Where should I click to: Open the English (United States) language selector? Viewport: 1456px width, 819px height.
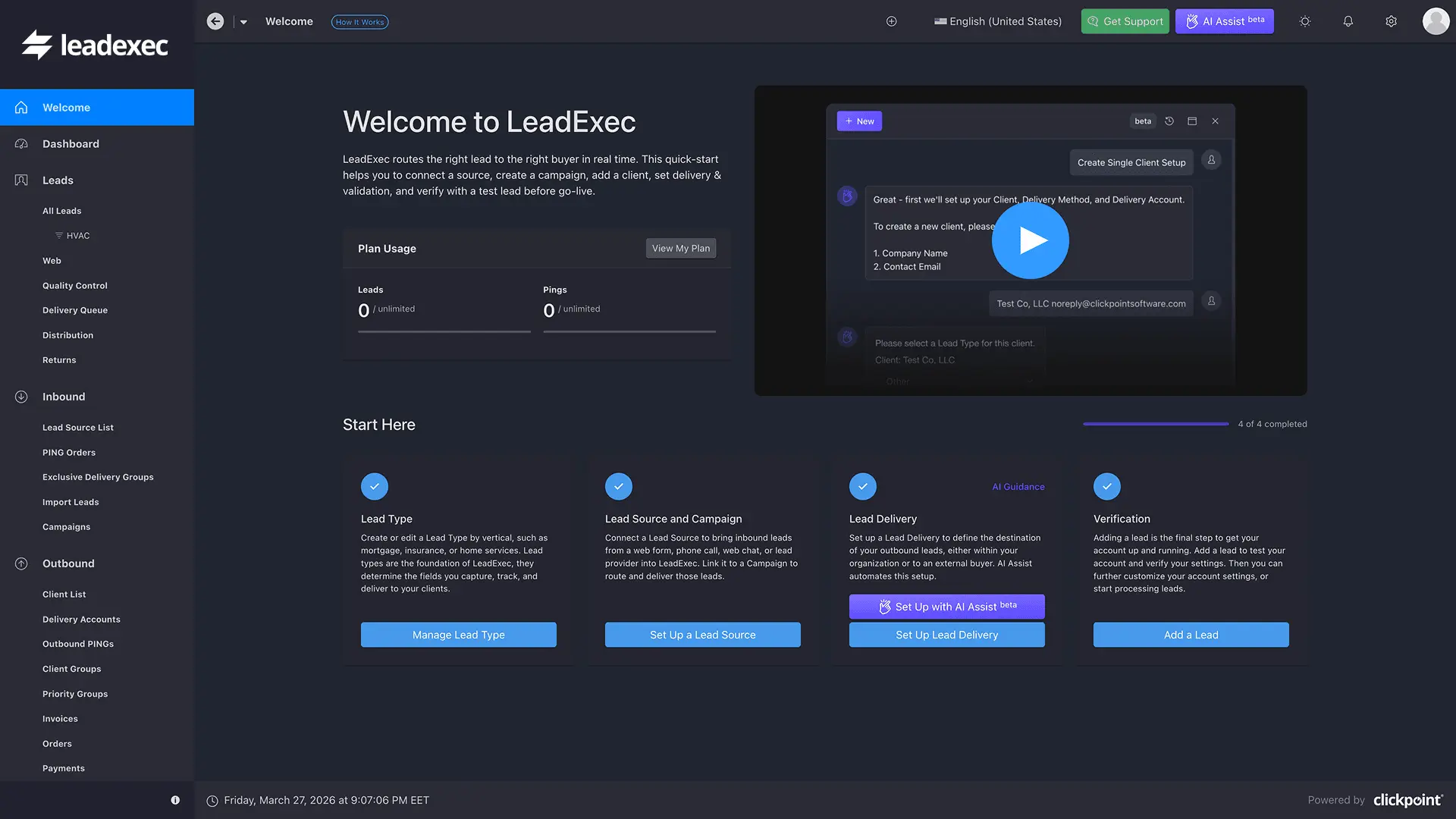click(x=998, y=21)
